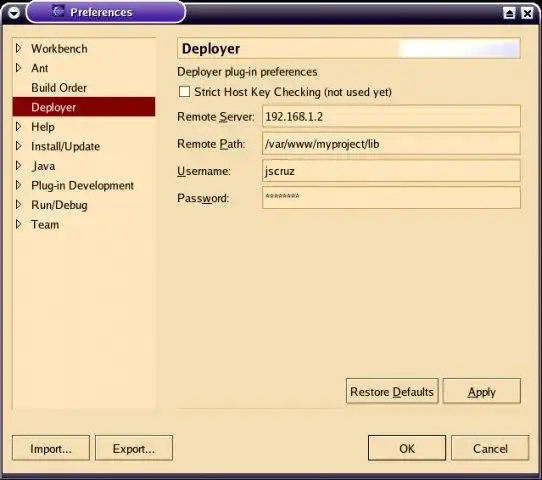Click into the Remote Server field
The image size is (542, 480).
[391, 116]
